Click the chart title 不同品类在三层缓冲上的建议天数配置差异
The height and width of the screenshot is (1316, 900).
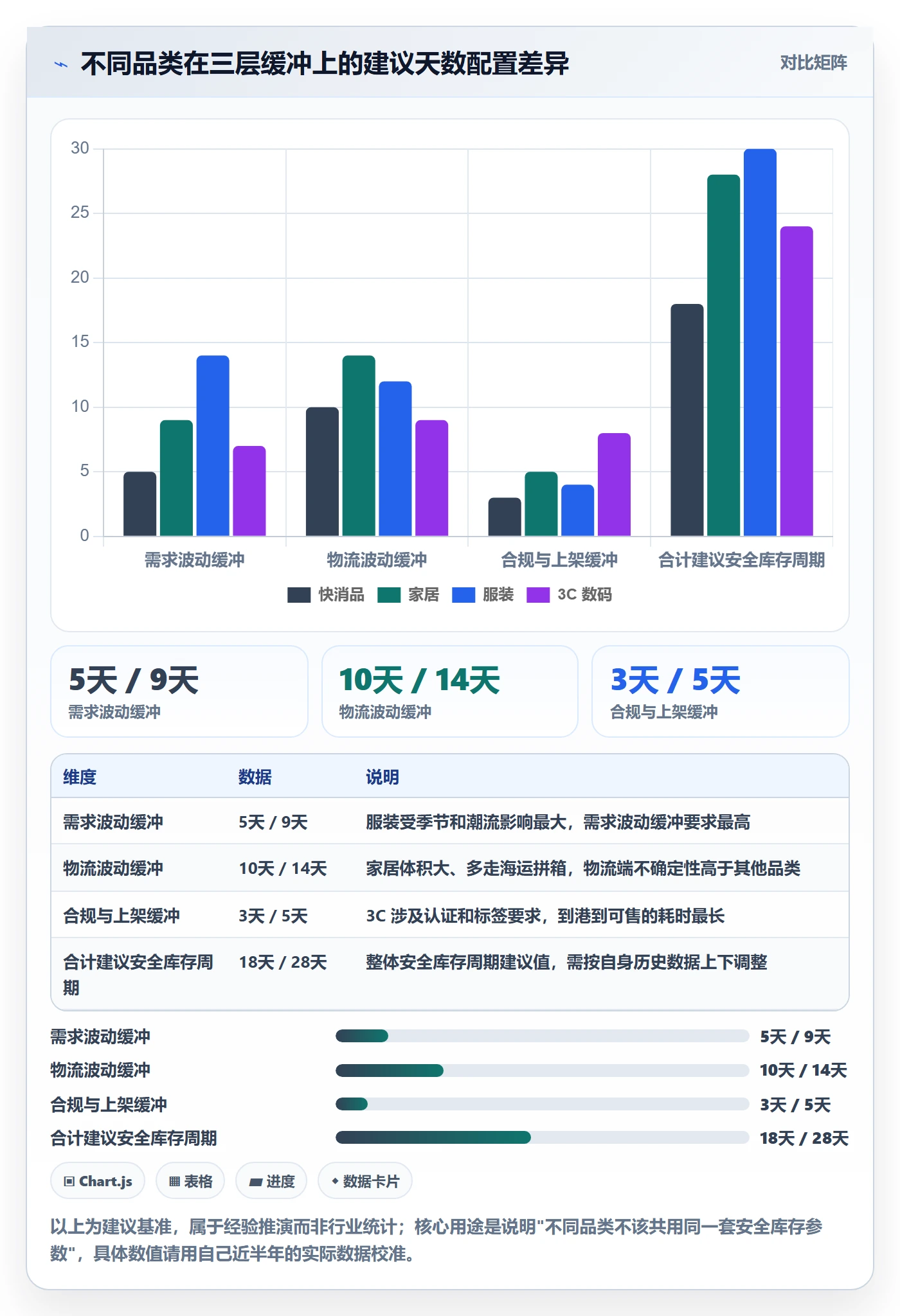[325, 64]
